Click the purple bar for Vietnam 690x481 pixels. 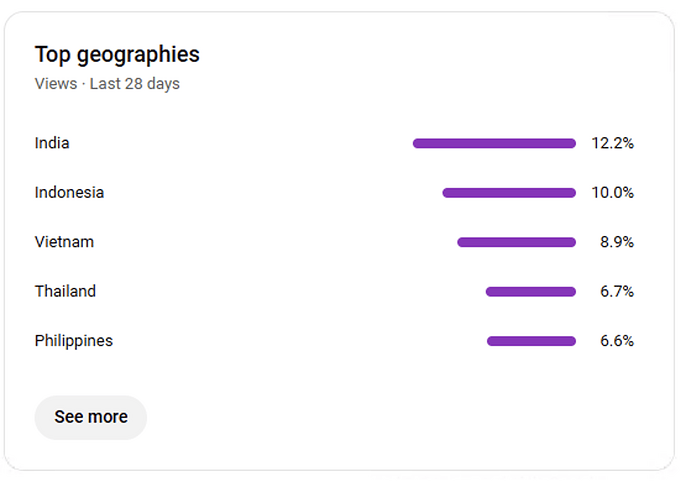[x=516, y=242]
